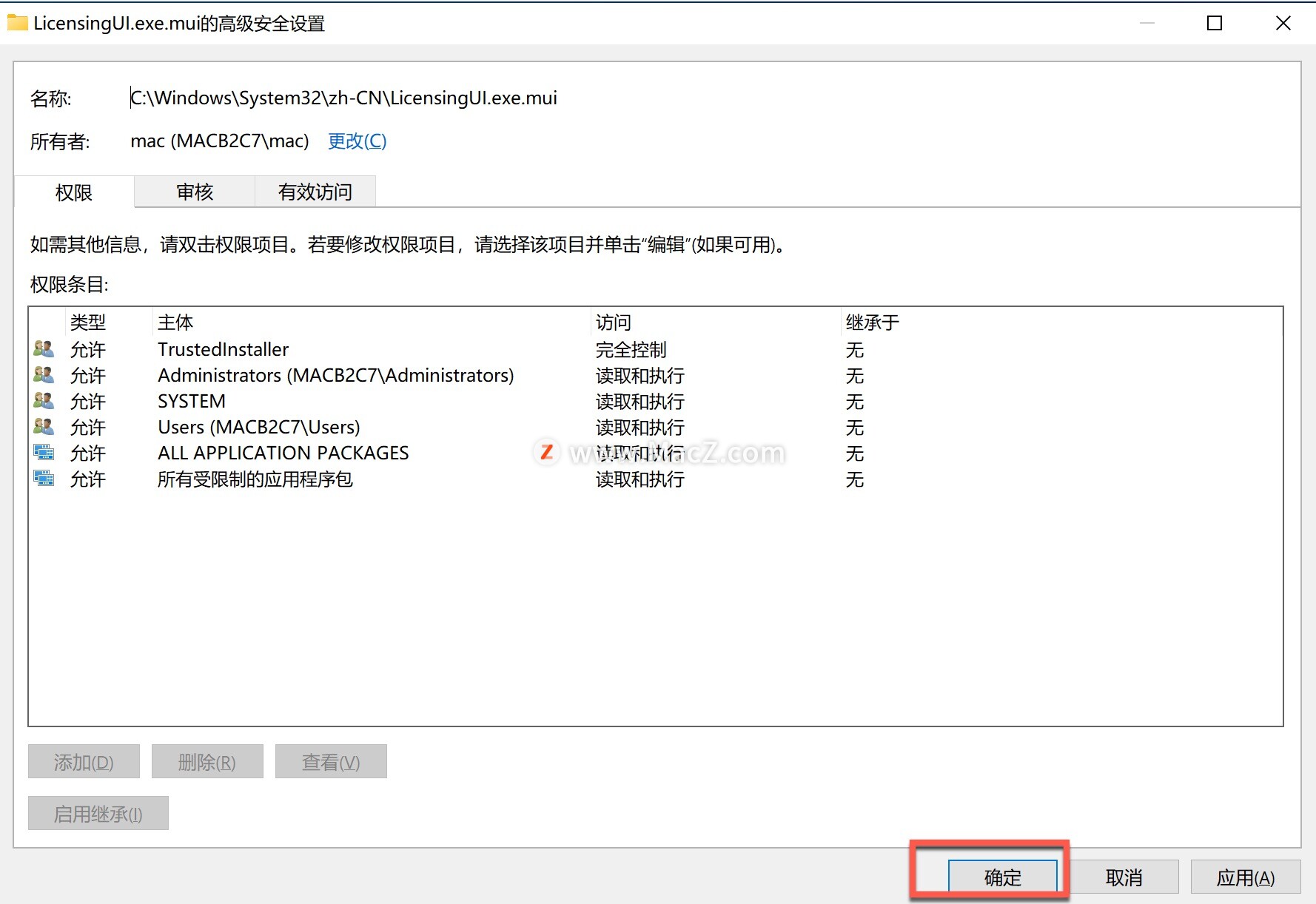Click the Administrators row group icon
1316x904 pixels.
point(44,374)
